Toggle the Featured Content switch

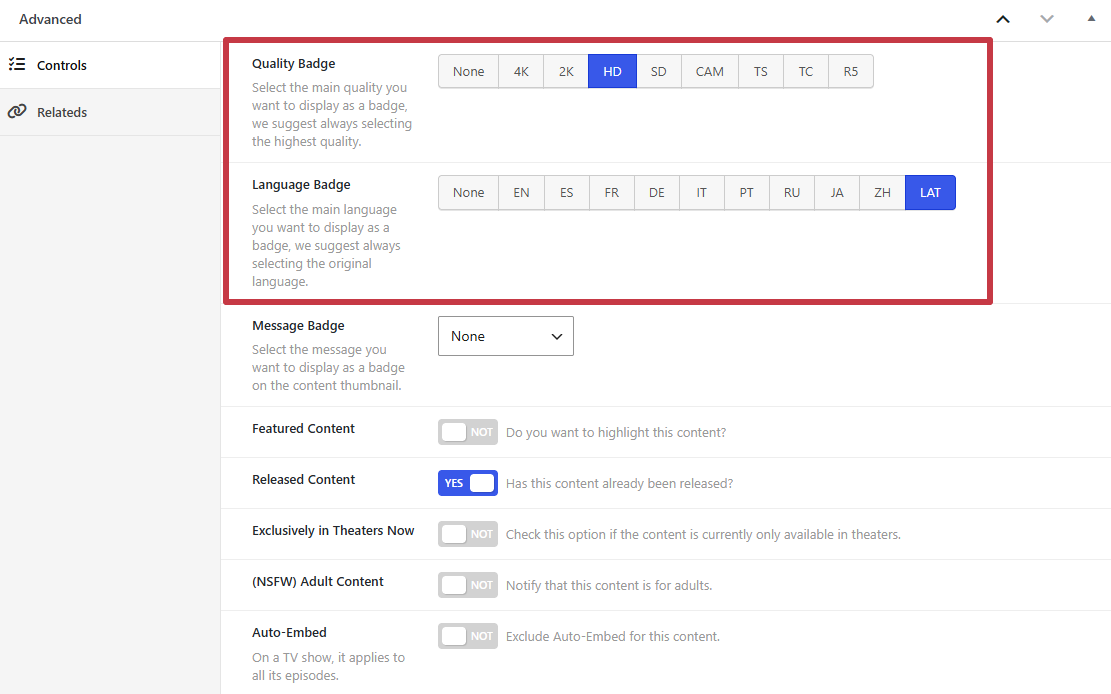pos(468,432)
